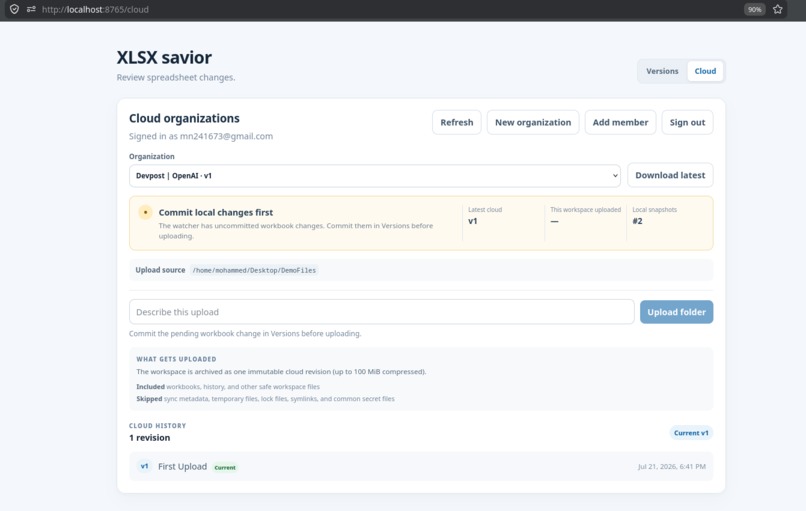Viewport: 806px width, 511px height.
Task: Click the upload source path /home/mohammed/Desktop/DemoFiles
Action: click(254, 270)
